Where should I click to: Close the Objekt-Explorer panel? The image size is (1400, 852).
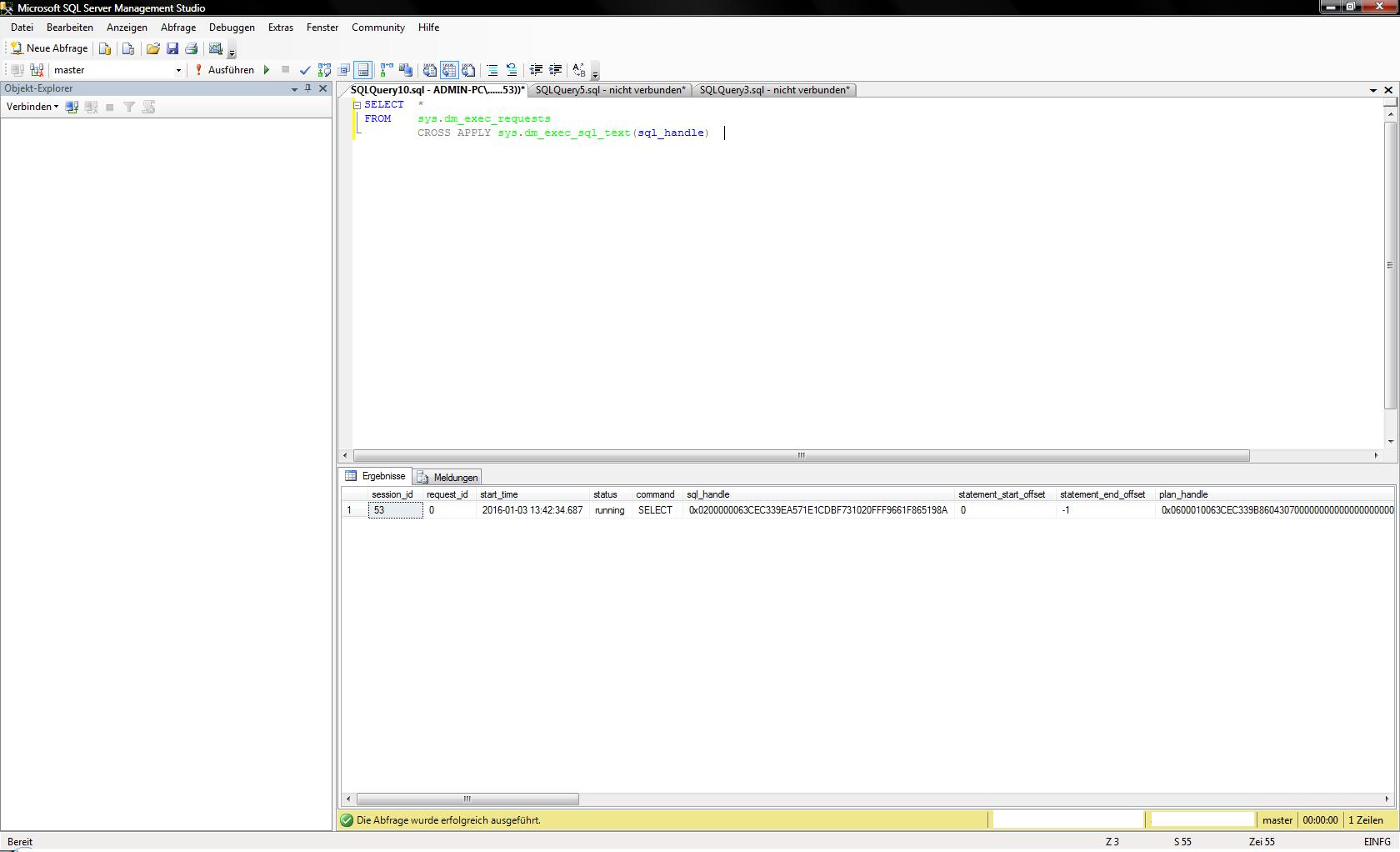(323, 88)
